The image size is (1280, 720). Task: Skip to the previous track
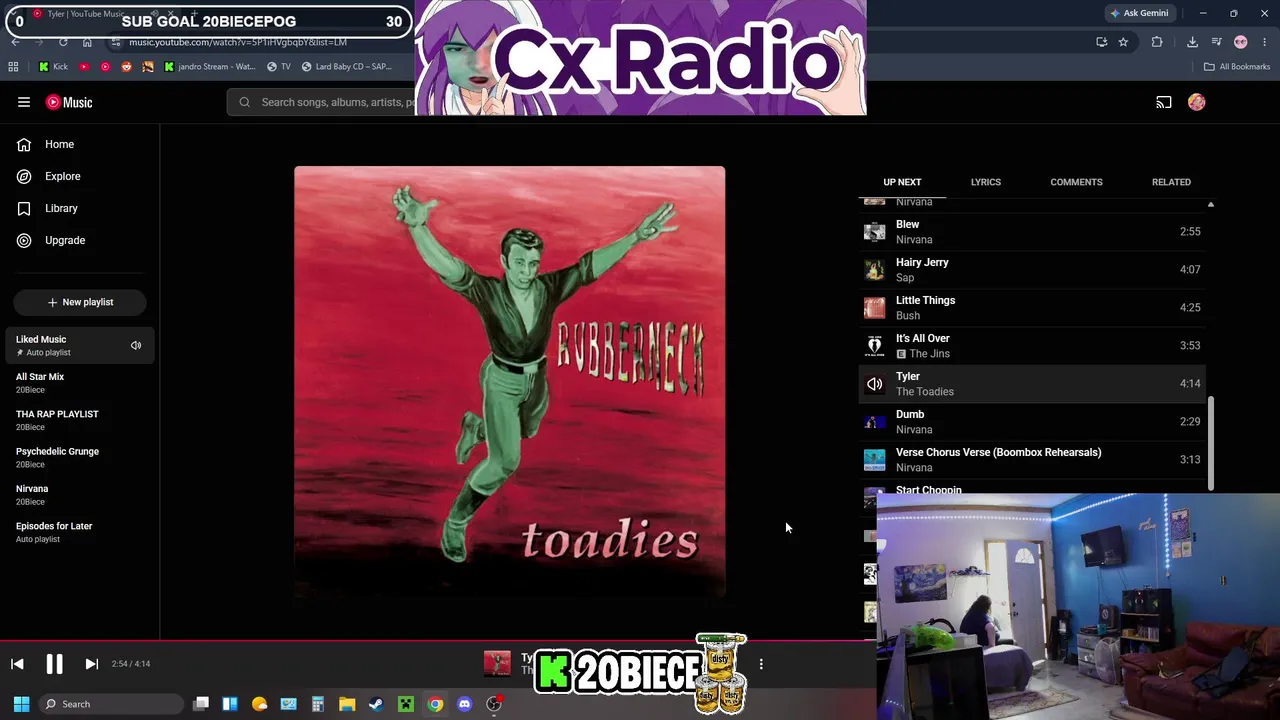click(17, 664)
